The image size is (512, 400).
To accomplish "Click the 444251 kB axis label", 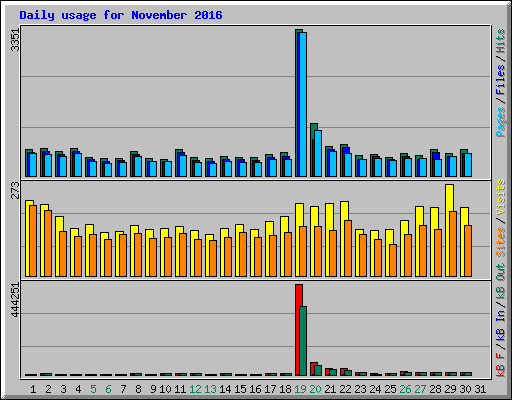I will coord(15,300).
